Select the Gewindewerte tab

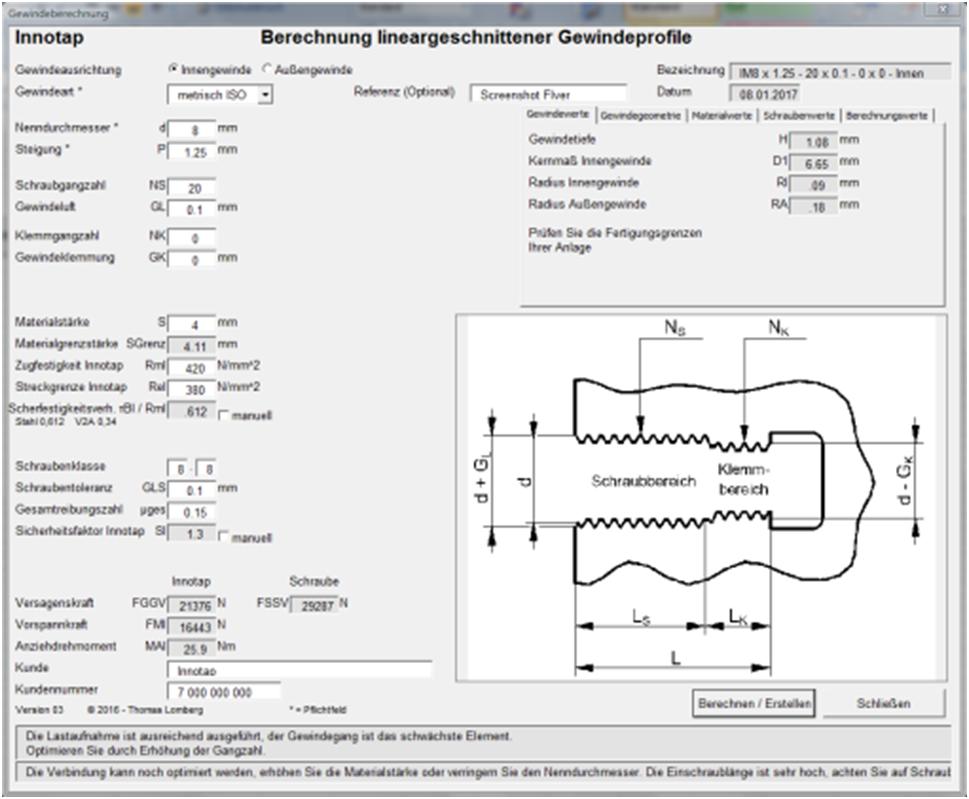(x=558, y=116)
